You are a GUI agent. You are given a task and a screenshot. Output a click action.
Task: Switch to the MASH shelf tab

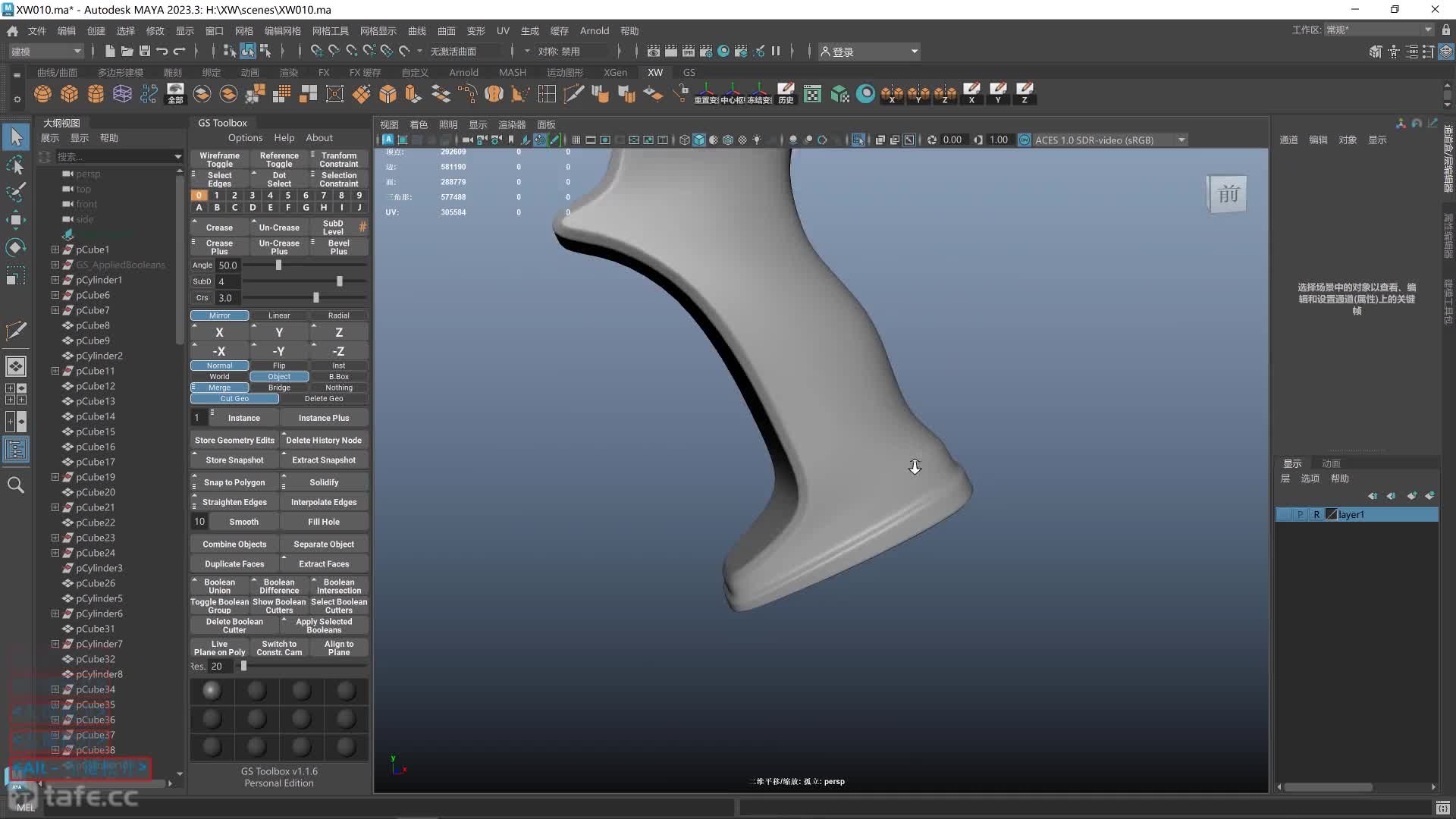click(x=512, y=73)
